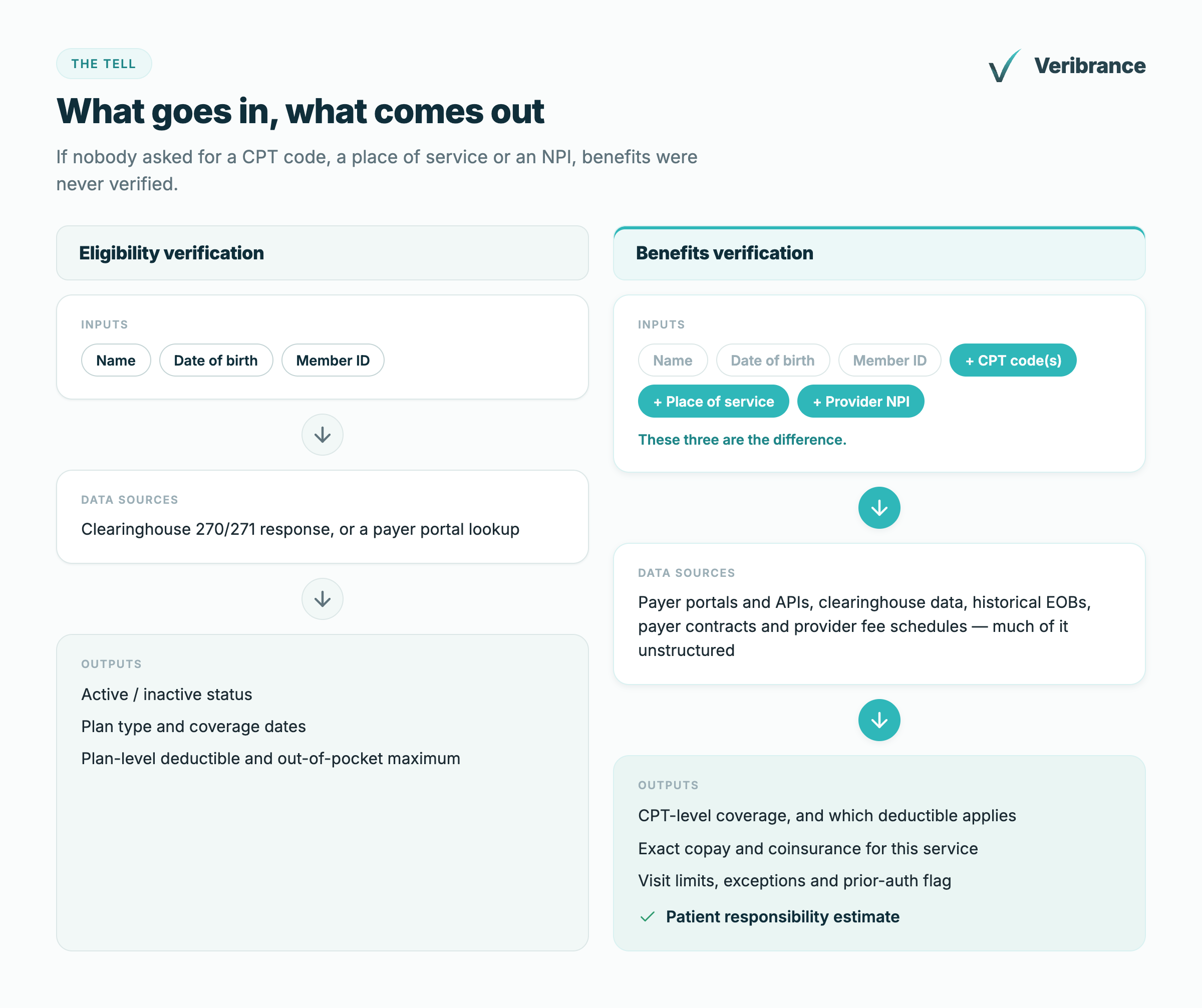This screenshot has height=1008, width=1202.
Task: Click the Veribrance checkmark logo icon
Action: coord(1005,66)
